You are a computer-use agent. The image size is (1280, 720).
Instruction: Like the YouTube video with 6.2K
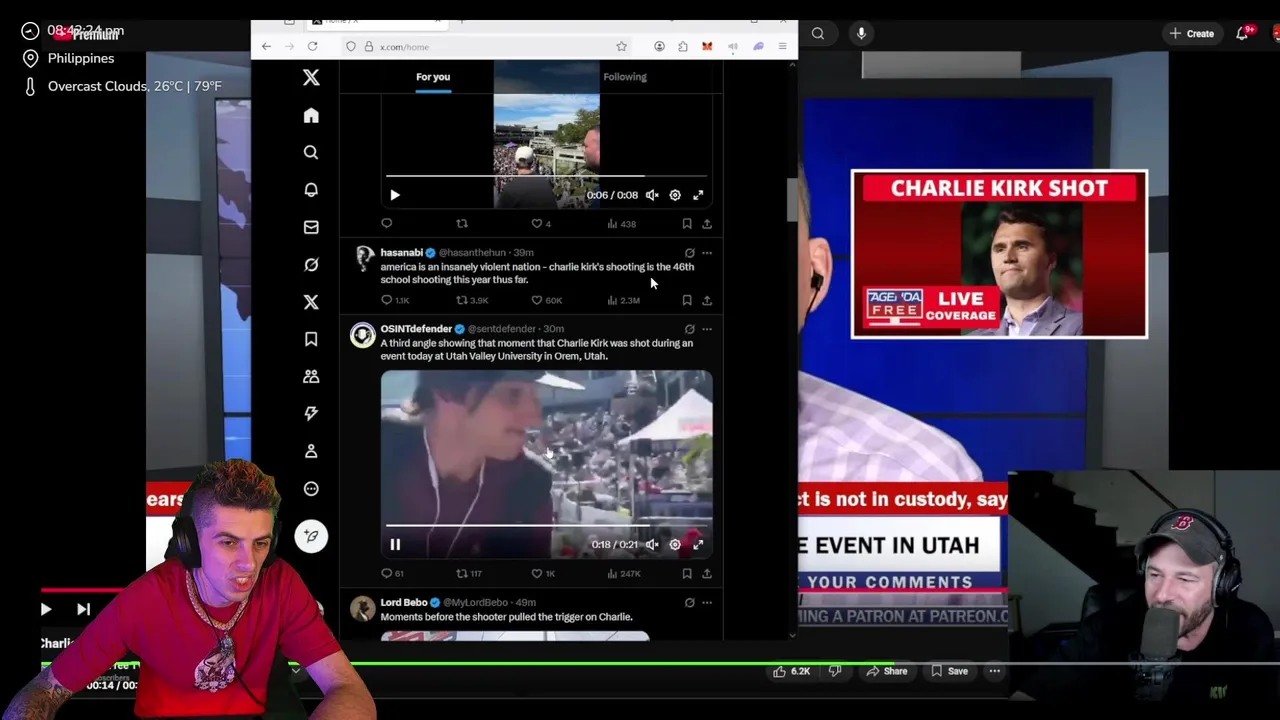tap(791, 671)
